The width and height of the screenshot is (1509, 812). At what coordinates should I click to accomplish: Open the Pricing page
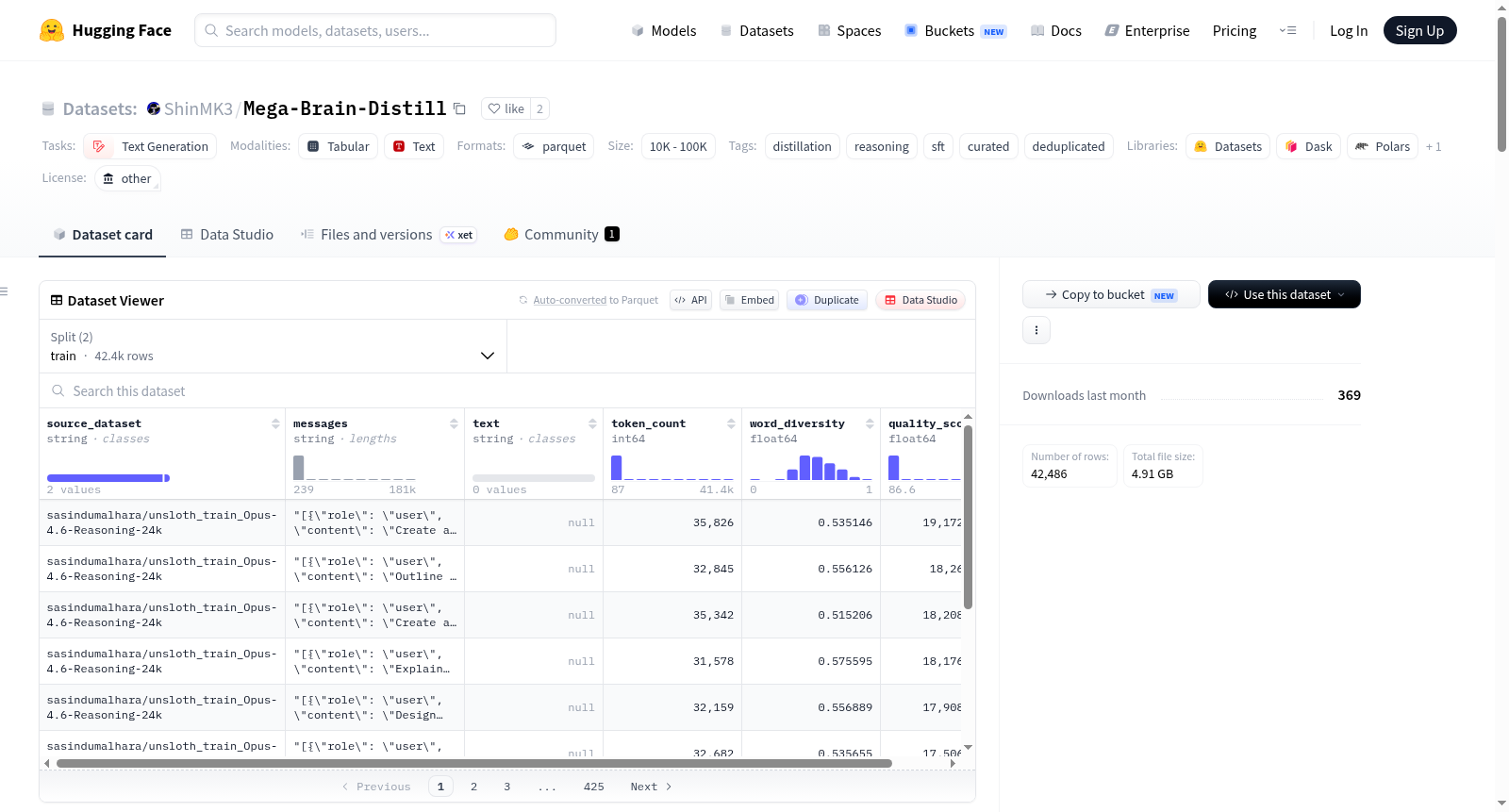point(1235,31)
